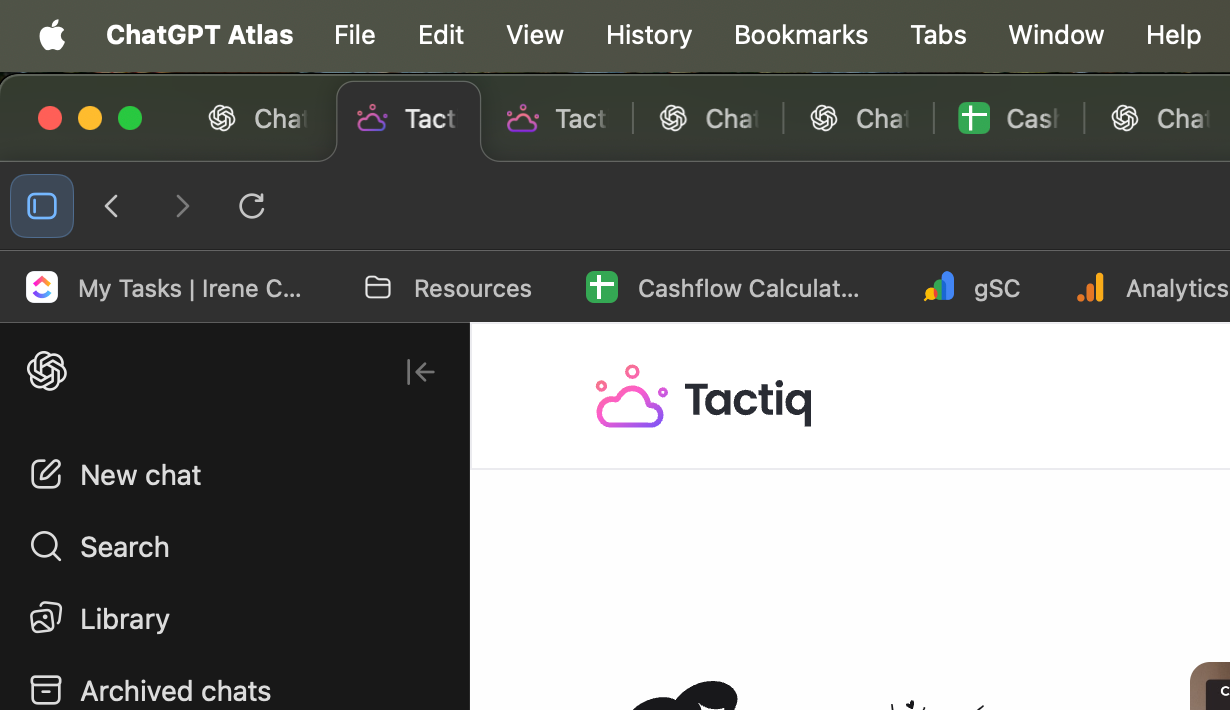Open the gSC bookmark

[x=972, y=288]
